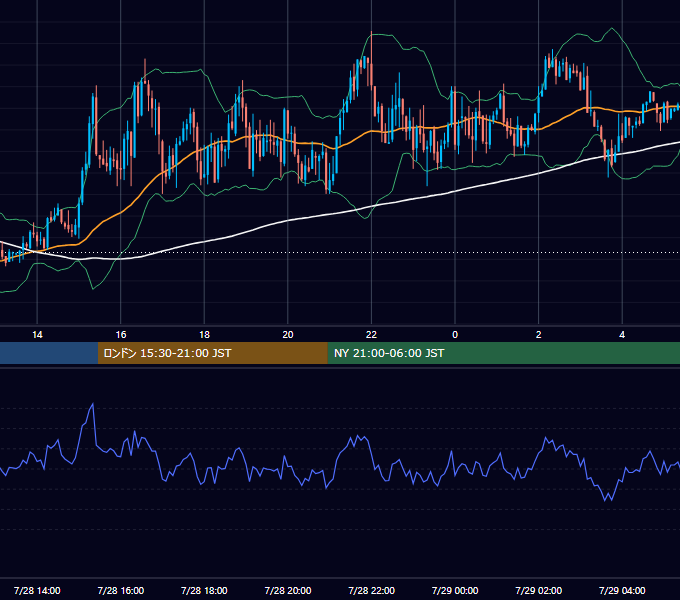Click the 7/28 22:00 time label
Screen dimensions: 680x600
(372, 590)
